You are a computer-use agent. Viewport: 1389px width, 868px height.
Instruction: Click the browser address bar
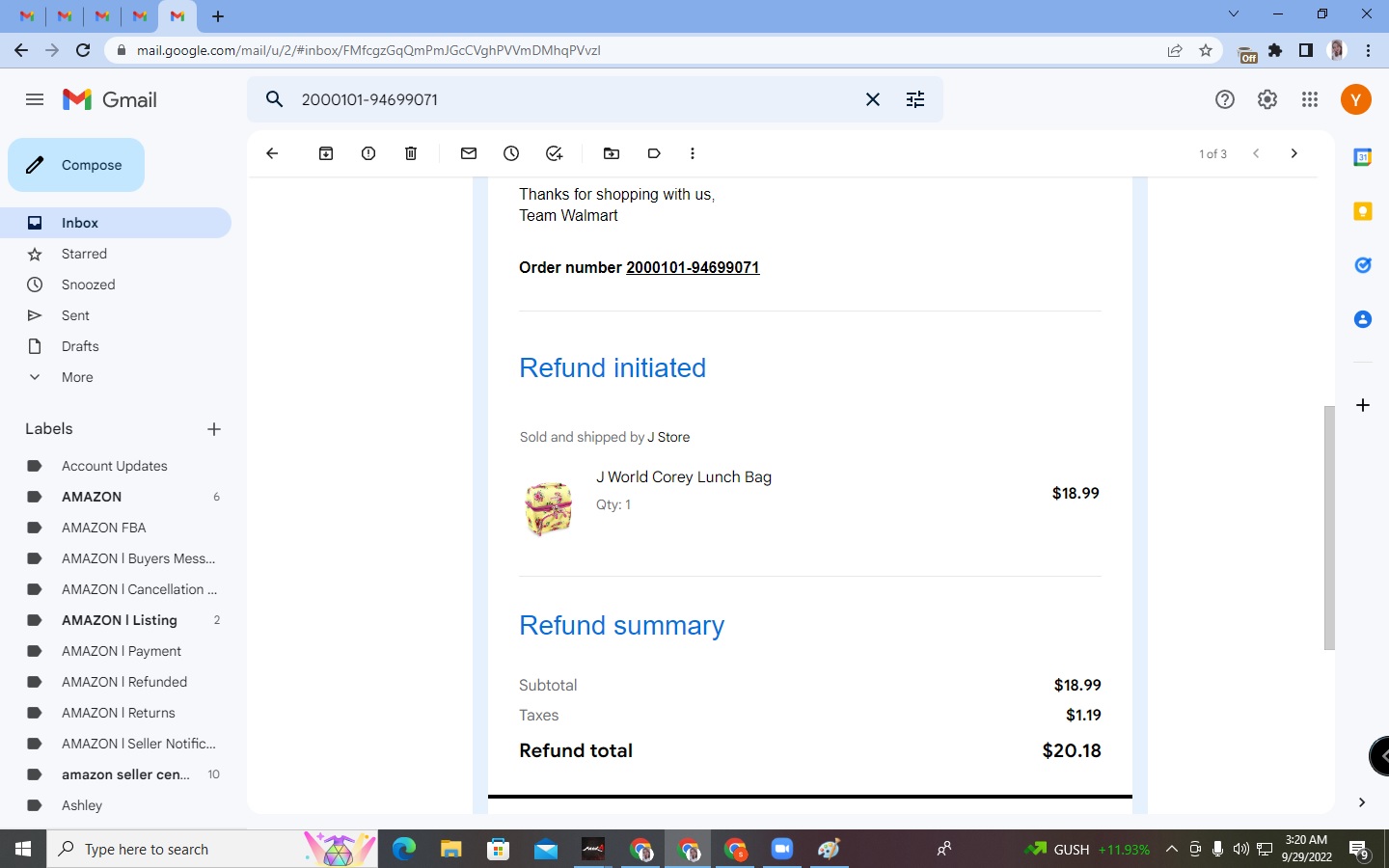click(637, 50)
